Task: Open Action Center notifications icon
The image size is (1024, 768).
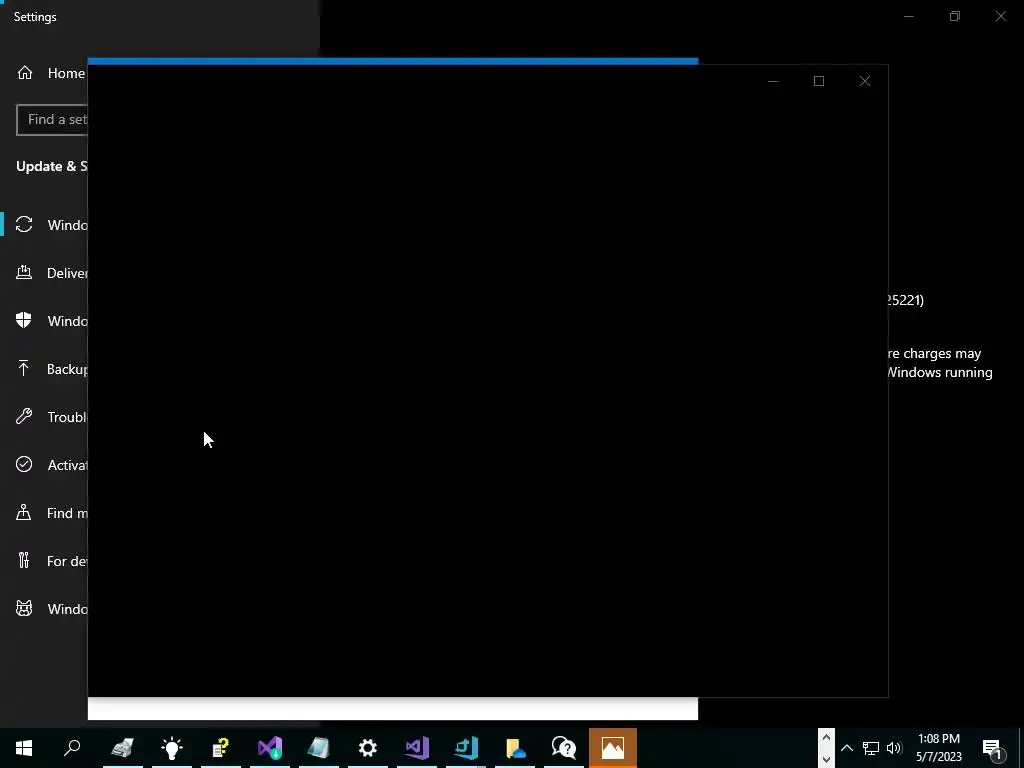Action: pos(992,748)
